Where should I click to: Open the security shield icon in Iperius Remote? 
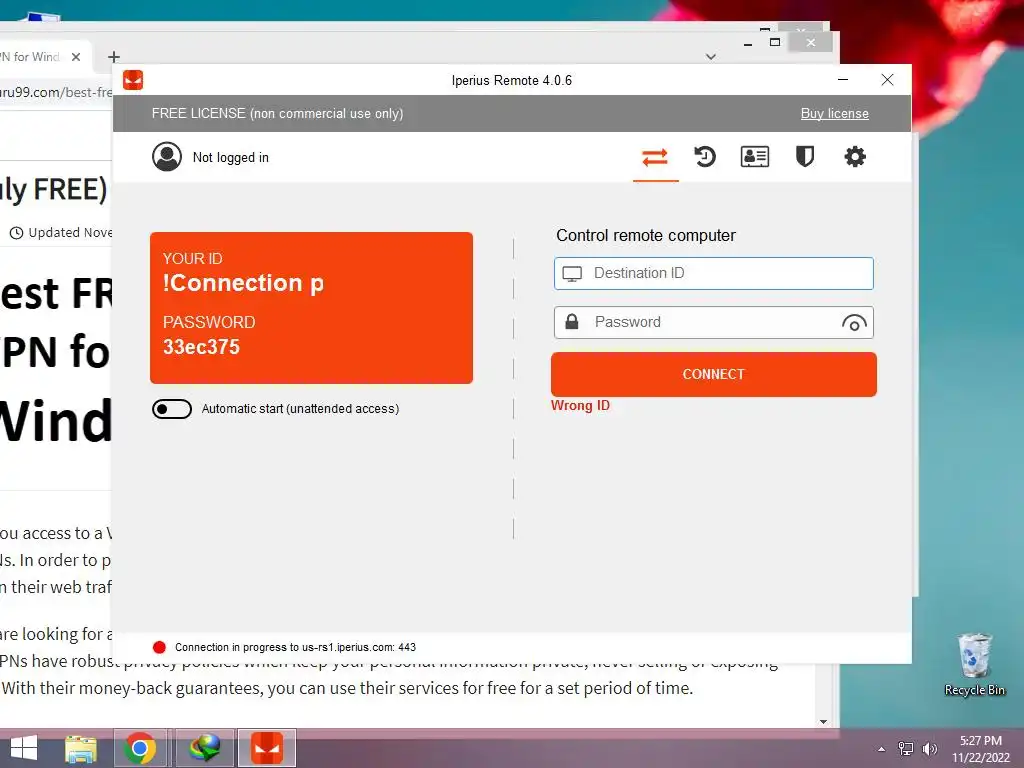pyautogui.click(x=805, y=157)
